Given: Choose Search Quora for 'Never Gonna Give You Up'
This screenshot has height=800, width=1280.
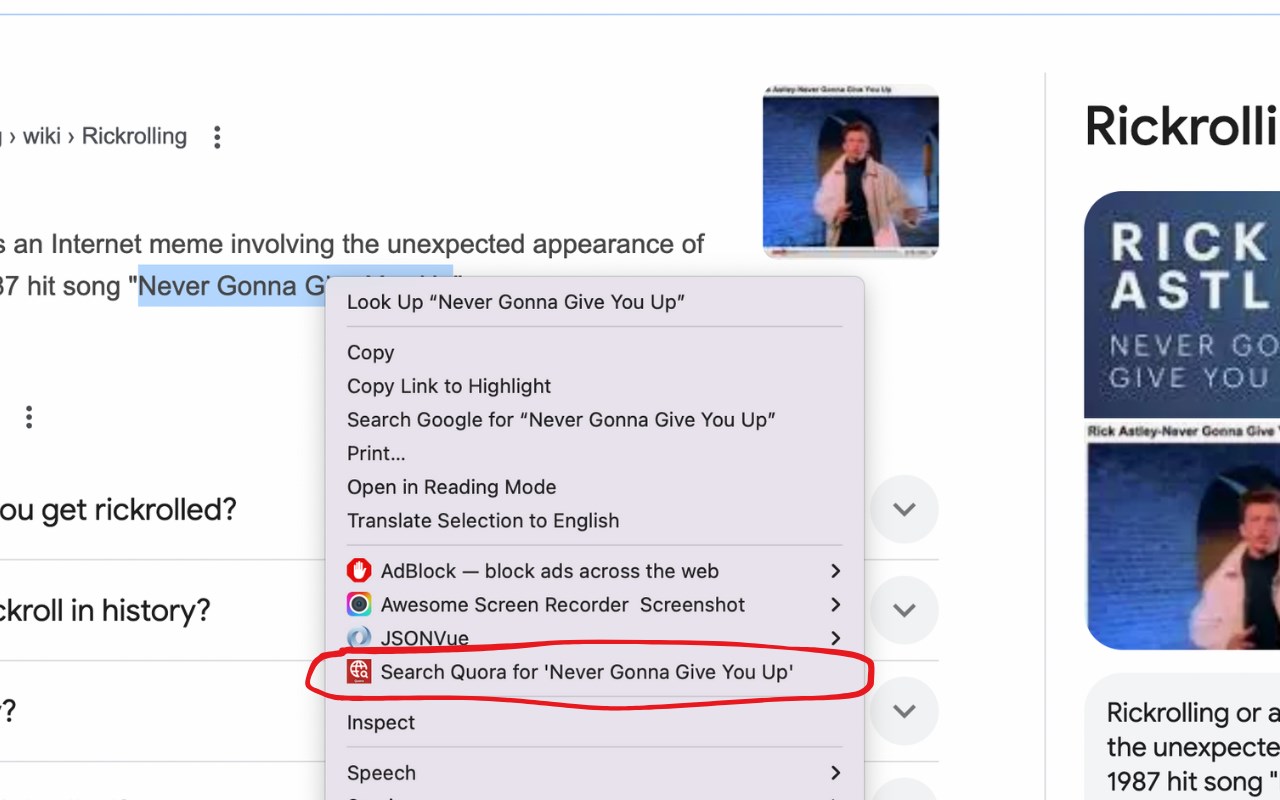Looking at the screenshot, I should click(587, 672).
